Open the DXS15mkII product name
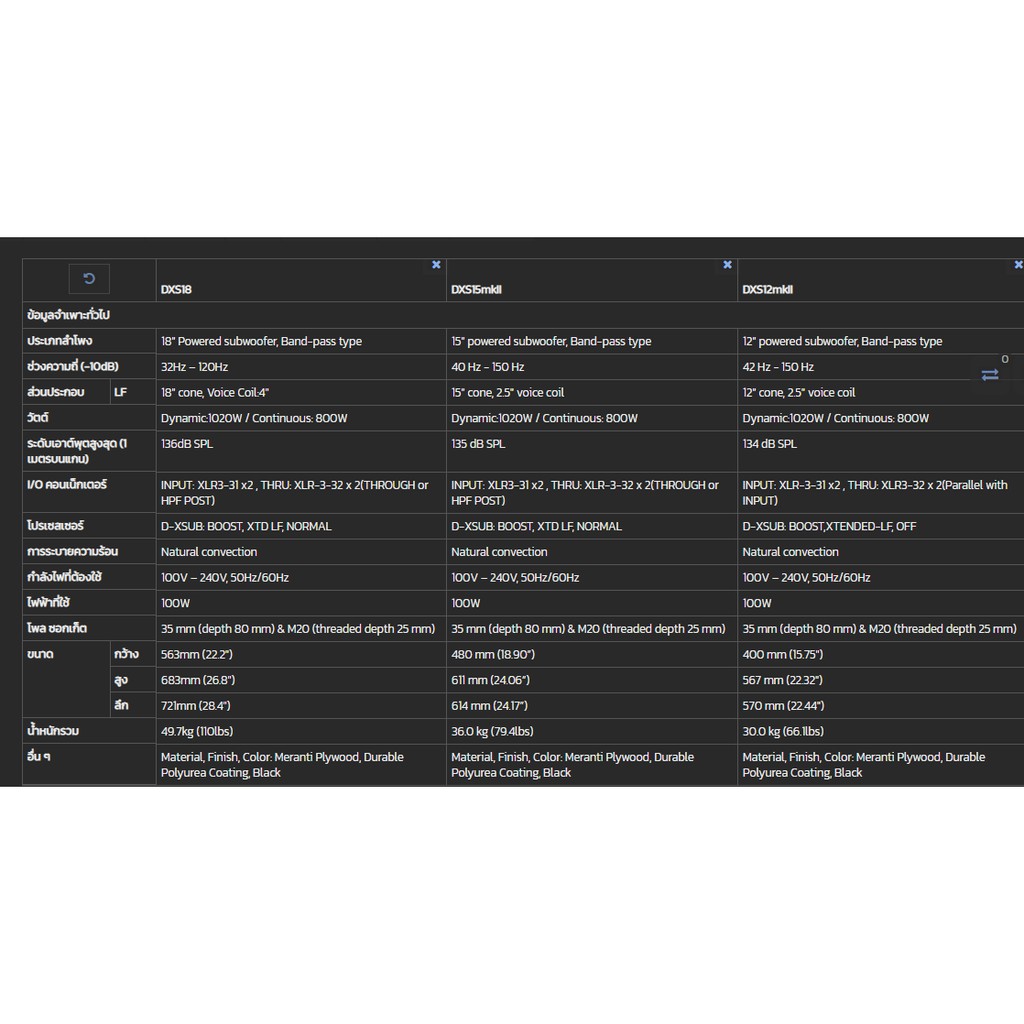 point(475,290)
